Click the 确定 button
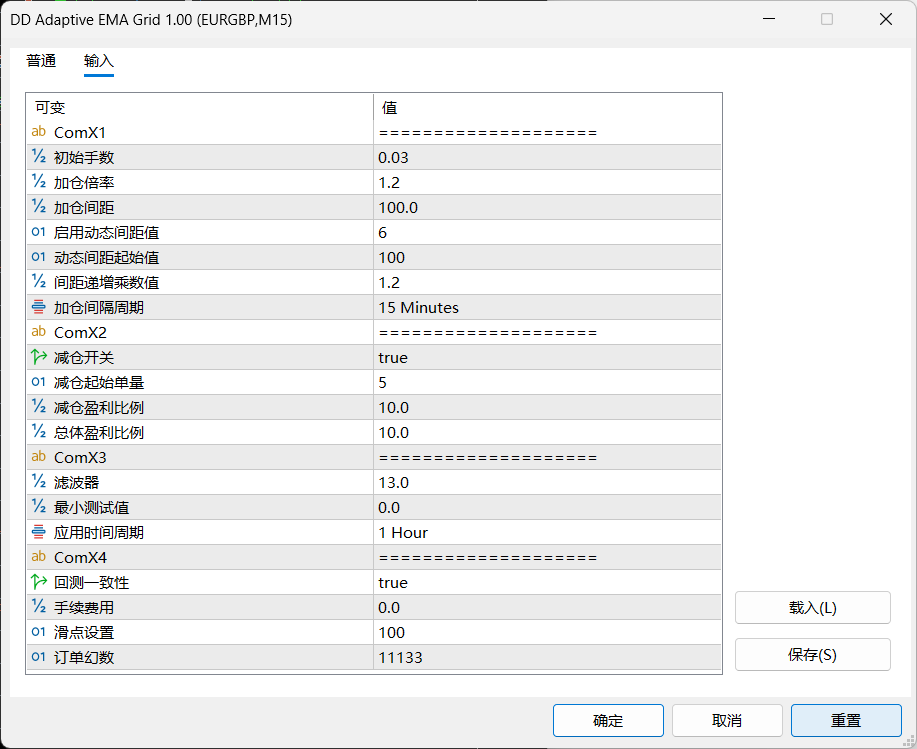 pyautogui.click(x=608, y=720)
